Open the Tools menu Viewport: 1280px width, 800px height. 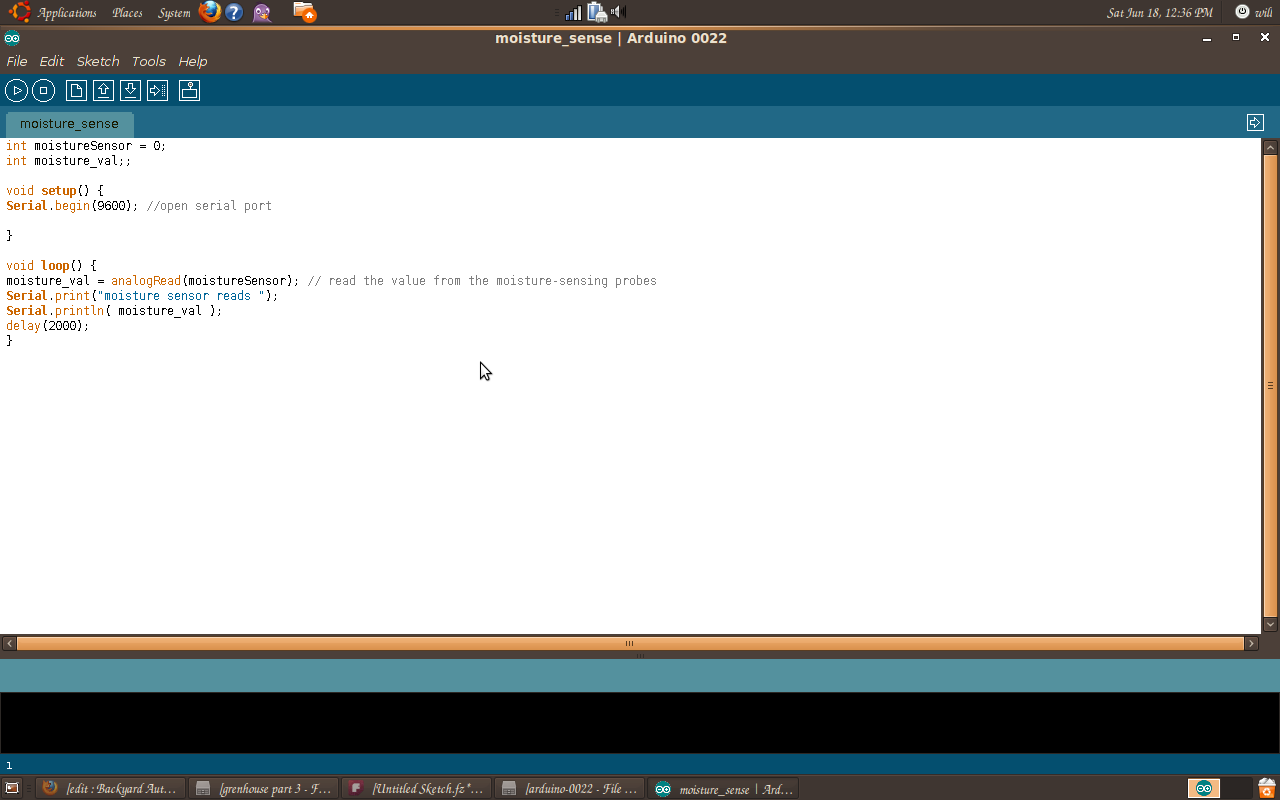149,61
